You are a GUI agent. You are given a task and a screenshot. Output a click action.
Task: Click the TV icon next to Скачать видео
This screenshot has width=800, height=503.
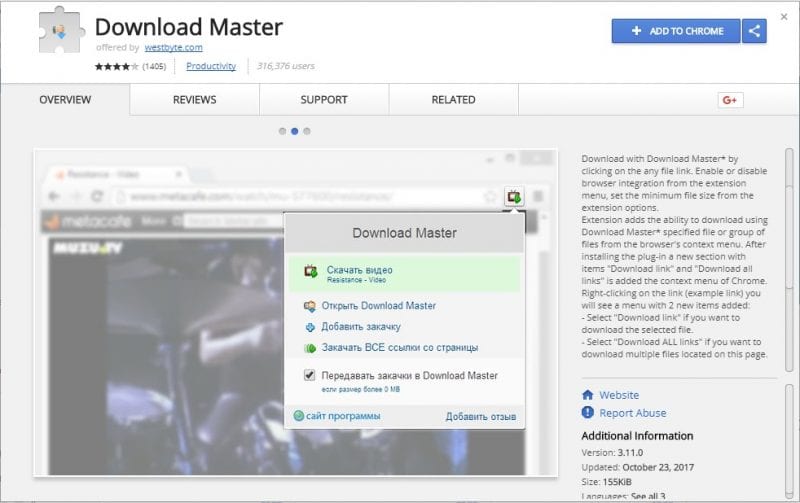[x=311, y=271]
